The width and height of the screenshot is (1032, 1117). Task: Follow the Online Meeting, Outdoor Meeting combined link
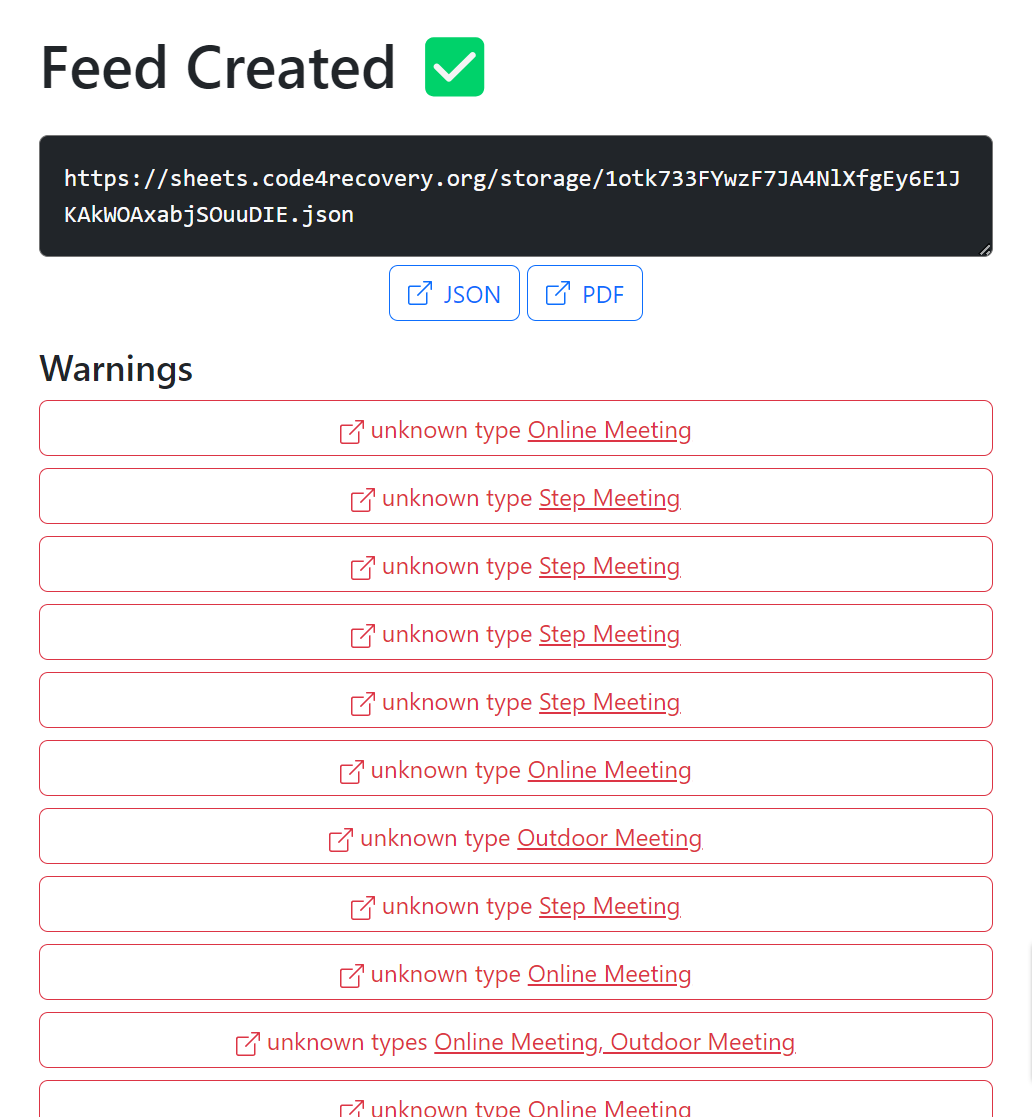point(614,1042)
